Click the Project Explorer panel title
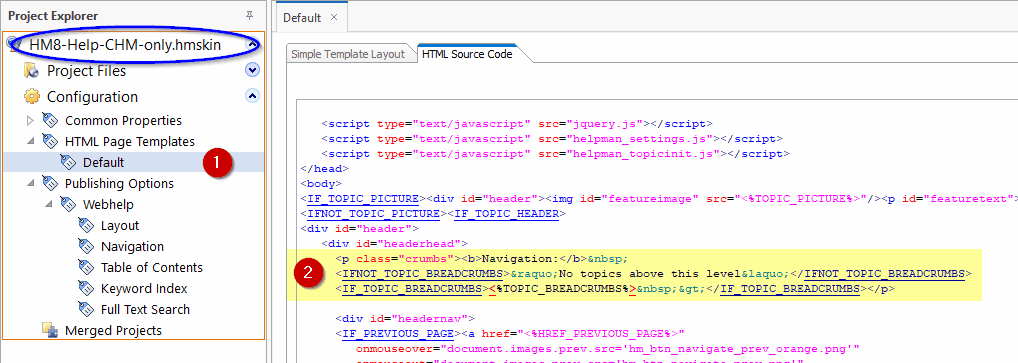The height and width of the screenshot is (363, 1018). point(53,15)
